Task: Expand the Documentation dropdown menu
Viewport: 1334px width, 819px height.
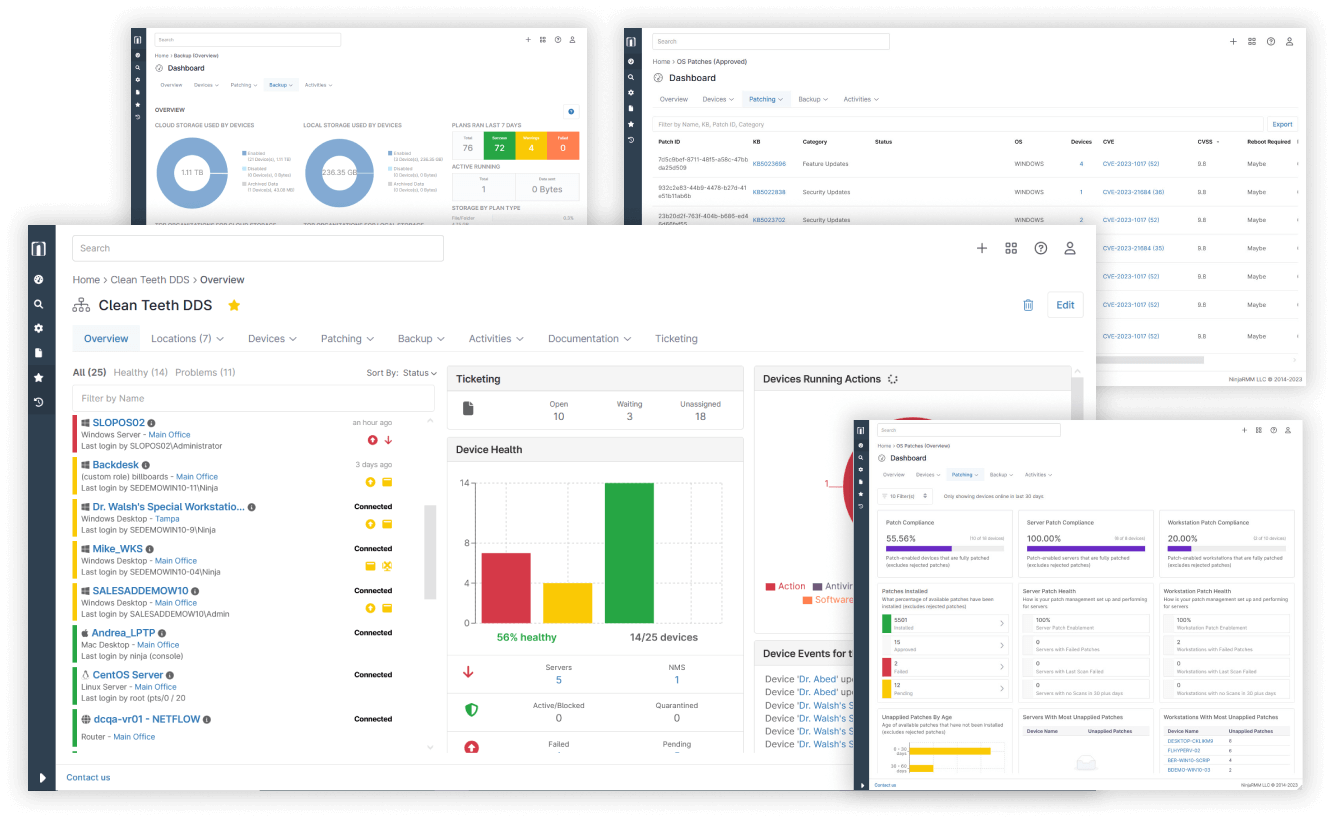Action: click(589, 339)
